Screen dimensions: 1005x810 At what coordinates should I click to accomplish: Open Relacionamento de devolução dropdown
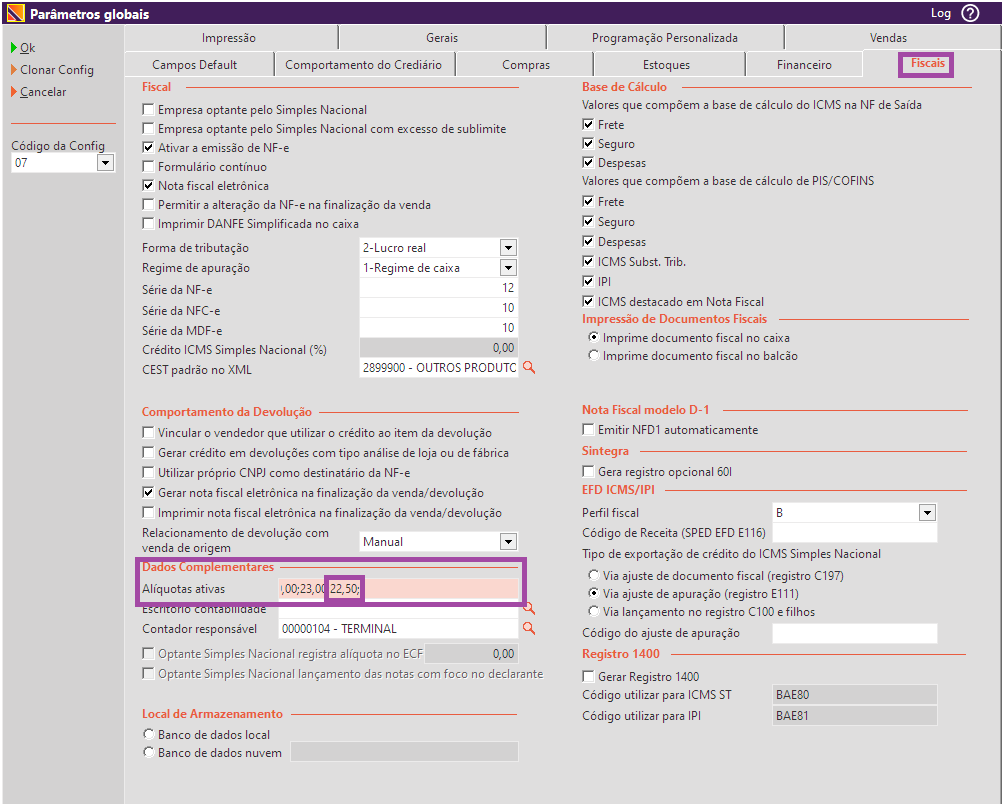[x=508, y=541]
